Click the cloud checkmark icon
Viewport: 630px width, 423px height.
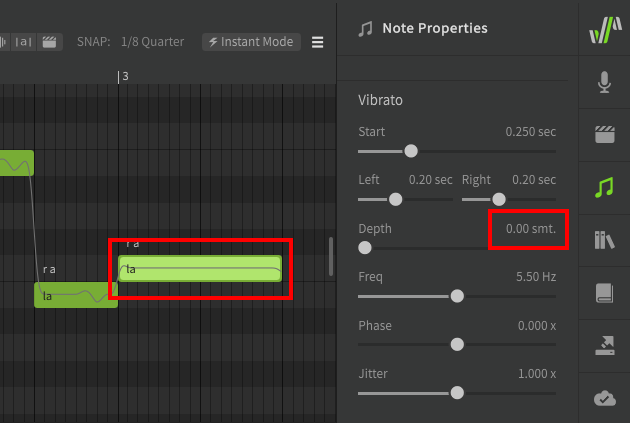(604, 397)
